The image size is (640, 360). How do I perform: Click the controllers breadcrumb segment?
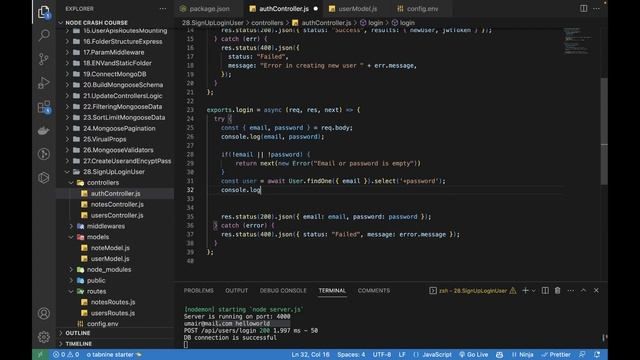[267, 23]
